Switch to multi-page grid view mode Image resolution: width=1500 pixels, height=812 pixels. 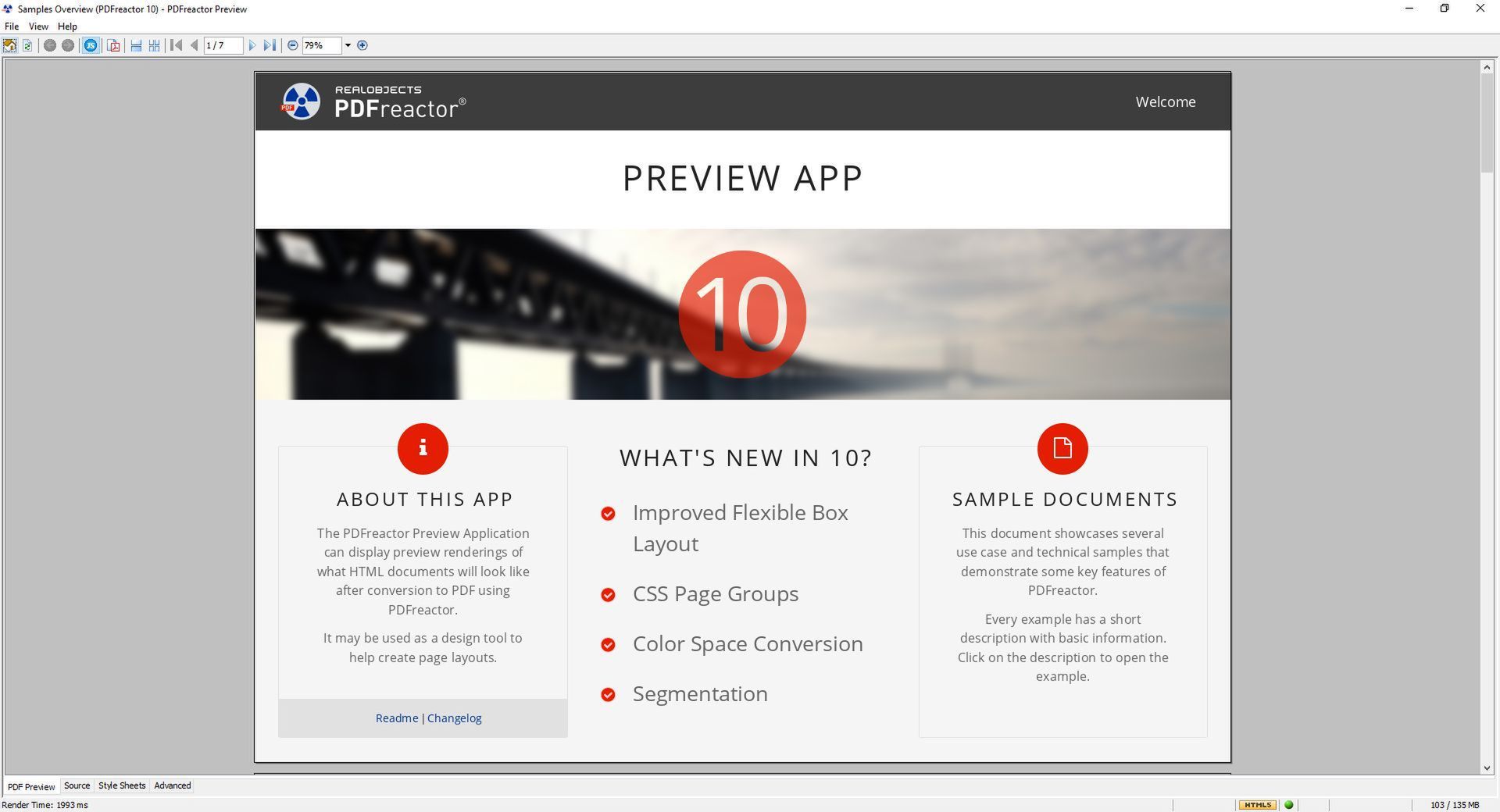[x=153, y=45]
